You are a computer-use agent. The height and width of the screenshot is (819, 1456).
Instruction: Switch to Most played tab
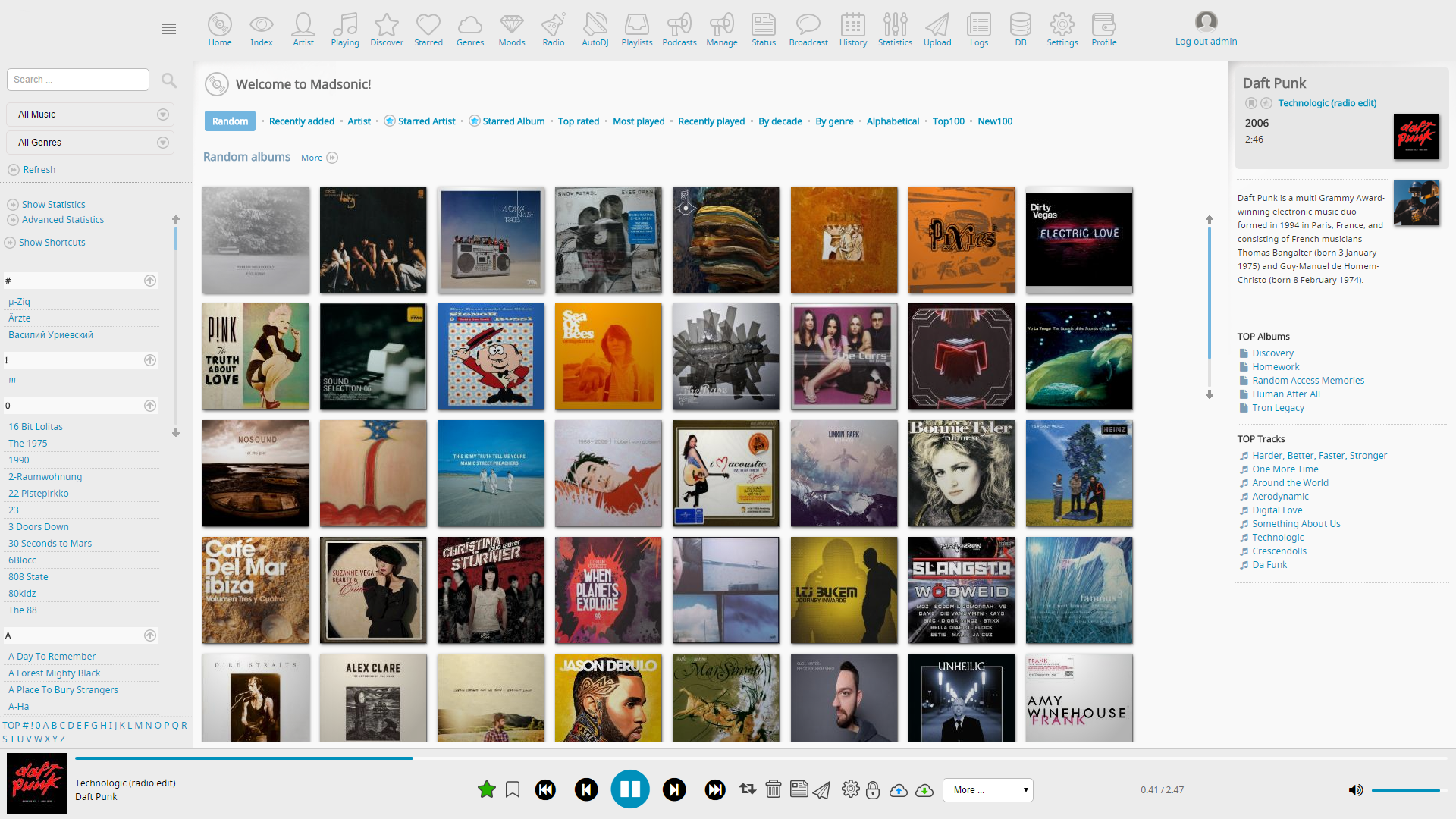[x=639, y=121]
